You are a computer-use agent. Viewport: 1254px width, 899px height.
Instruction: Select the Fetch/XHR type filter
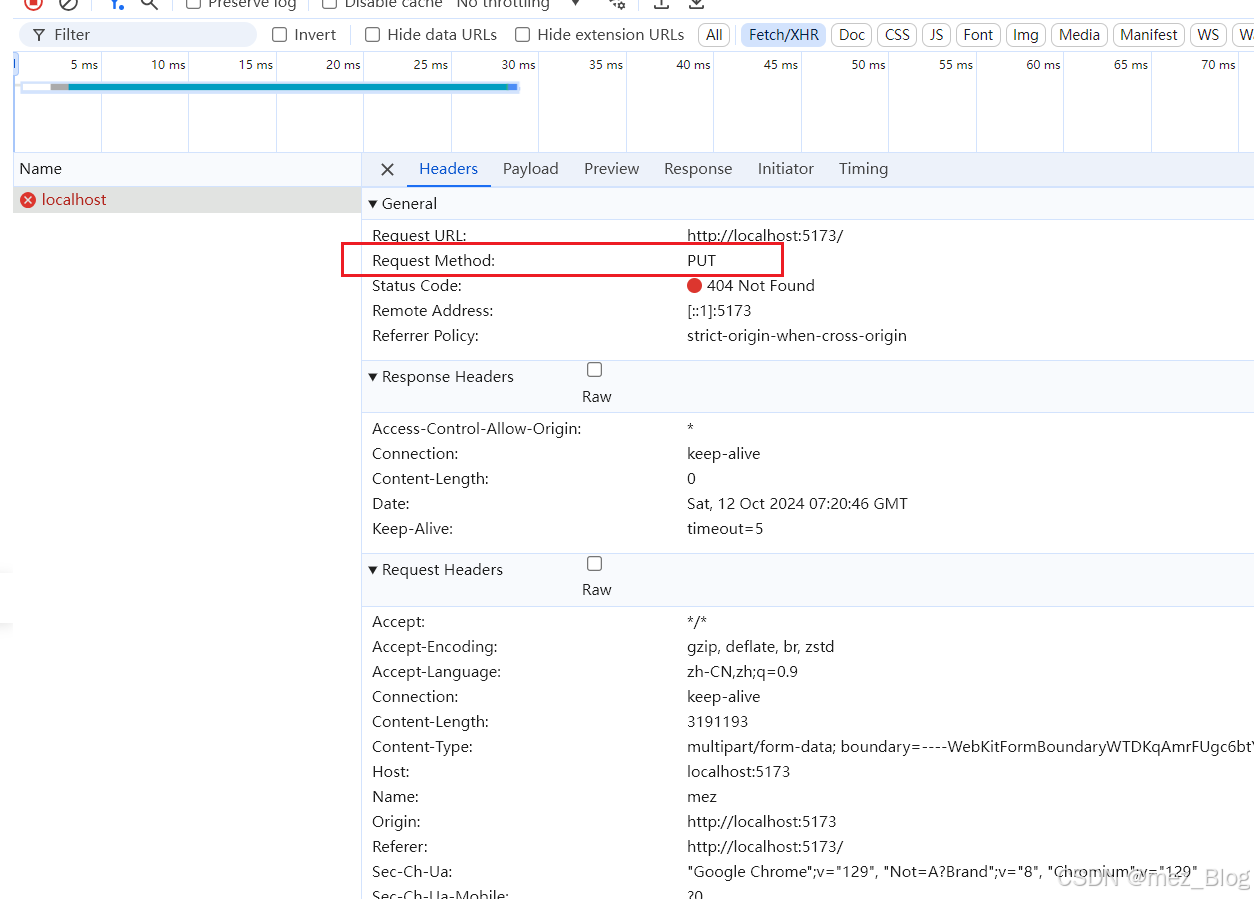(783, 35)
